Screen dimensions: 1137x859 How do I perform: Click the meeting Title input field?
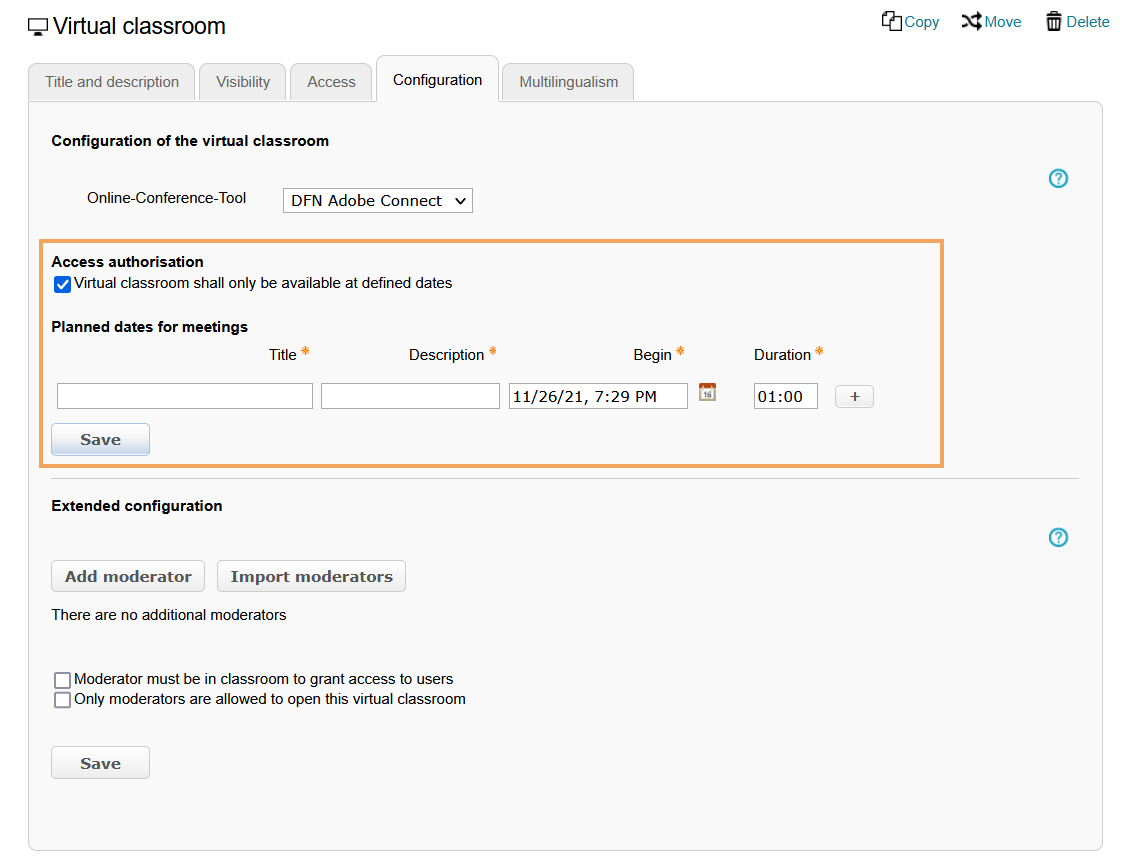tap(185, 396)
